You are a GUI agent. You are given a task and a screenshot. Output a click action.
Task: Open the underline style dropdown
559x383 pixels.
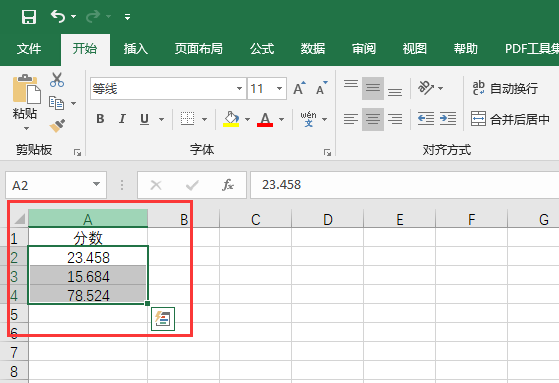click(161, 119)
